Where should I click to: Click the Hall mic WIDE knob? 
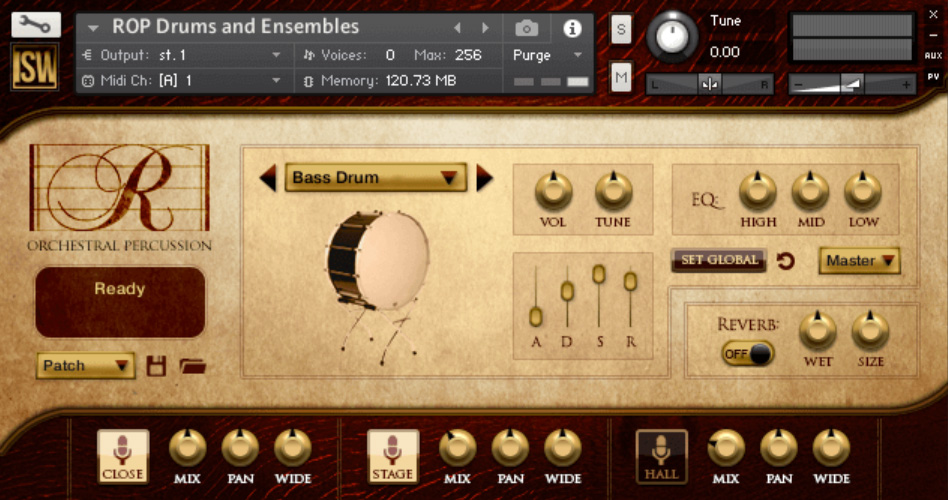tap(831, 448)
